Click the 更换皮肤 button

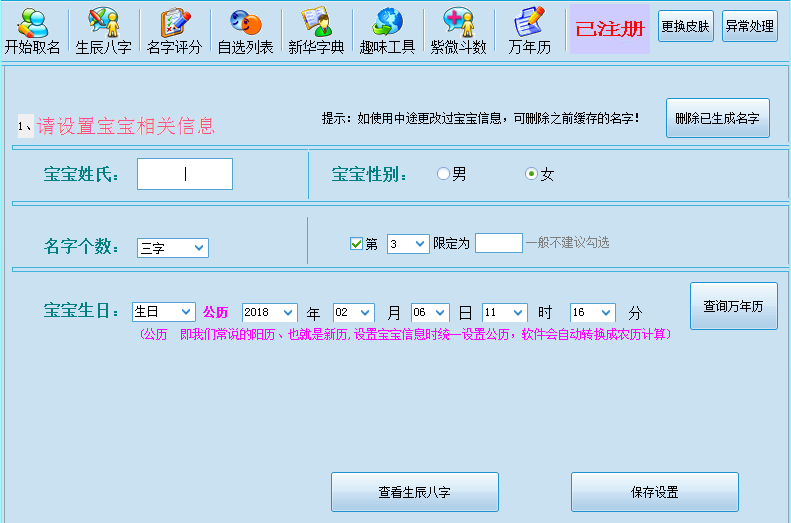click(686, 26)
